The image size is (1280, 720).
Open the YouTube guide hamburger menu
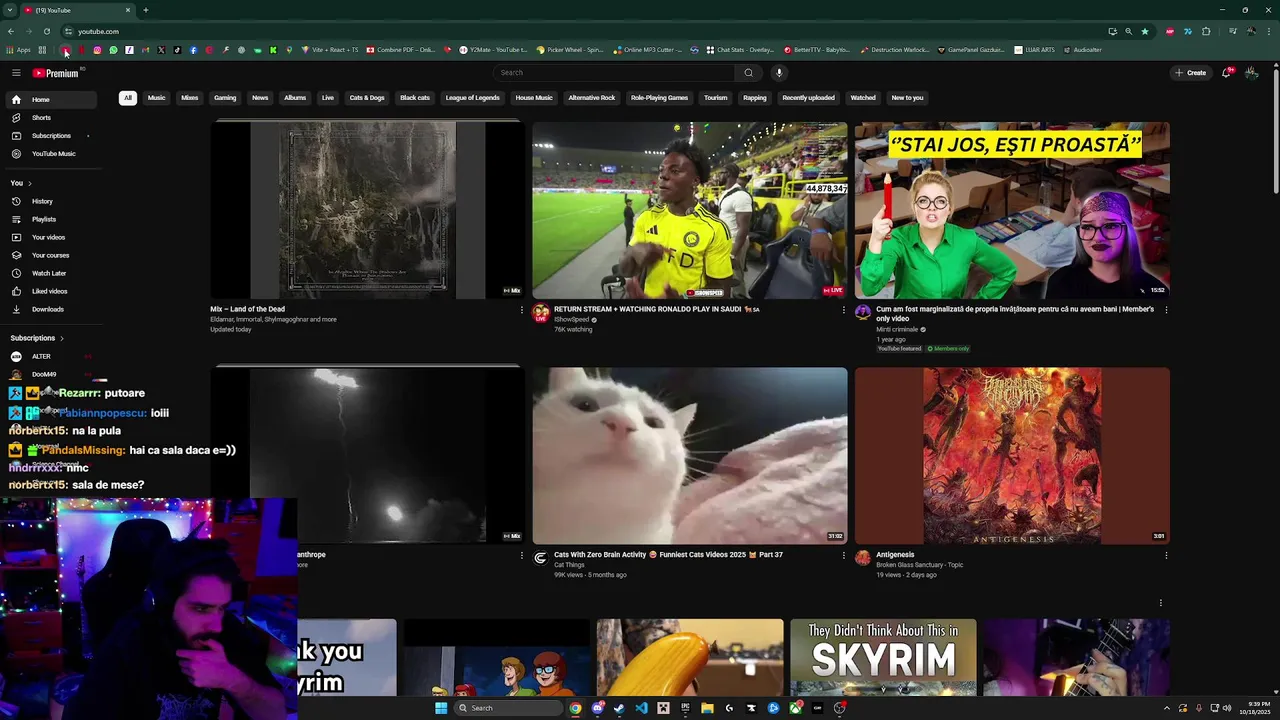(x=16, y=73)
